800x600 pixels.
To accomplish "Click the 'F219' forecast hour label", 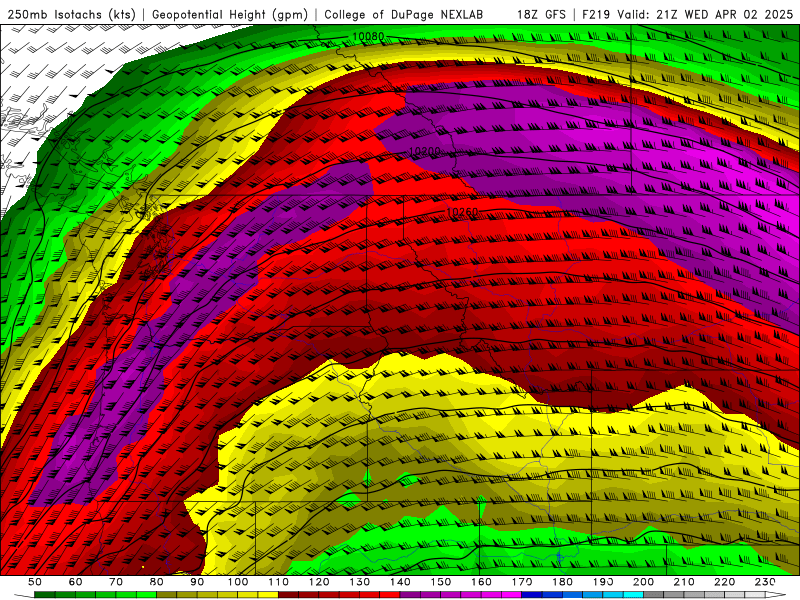I will [x=596, y=14].
